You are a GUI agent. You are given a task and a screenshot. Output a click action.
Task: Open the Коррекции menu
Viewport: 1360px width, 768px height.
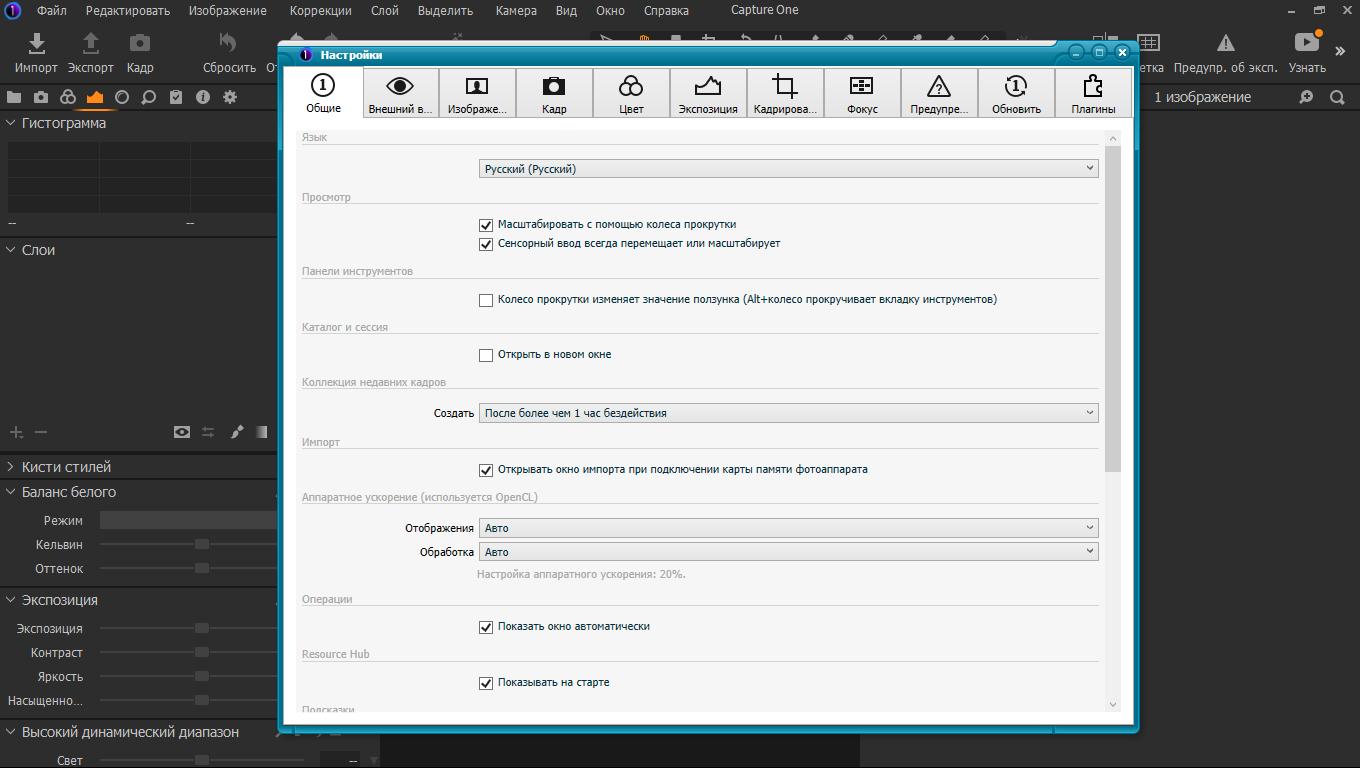point(320,10)
